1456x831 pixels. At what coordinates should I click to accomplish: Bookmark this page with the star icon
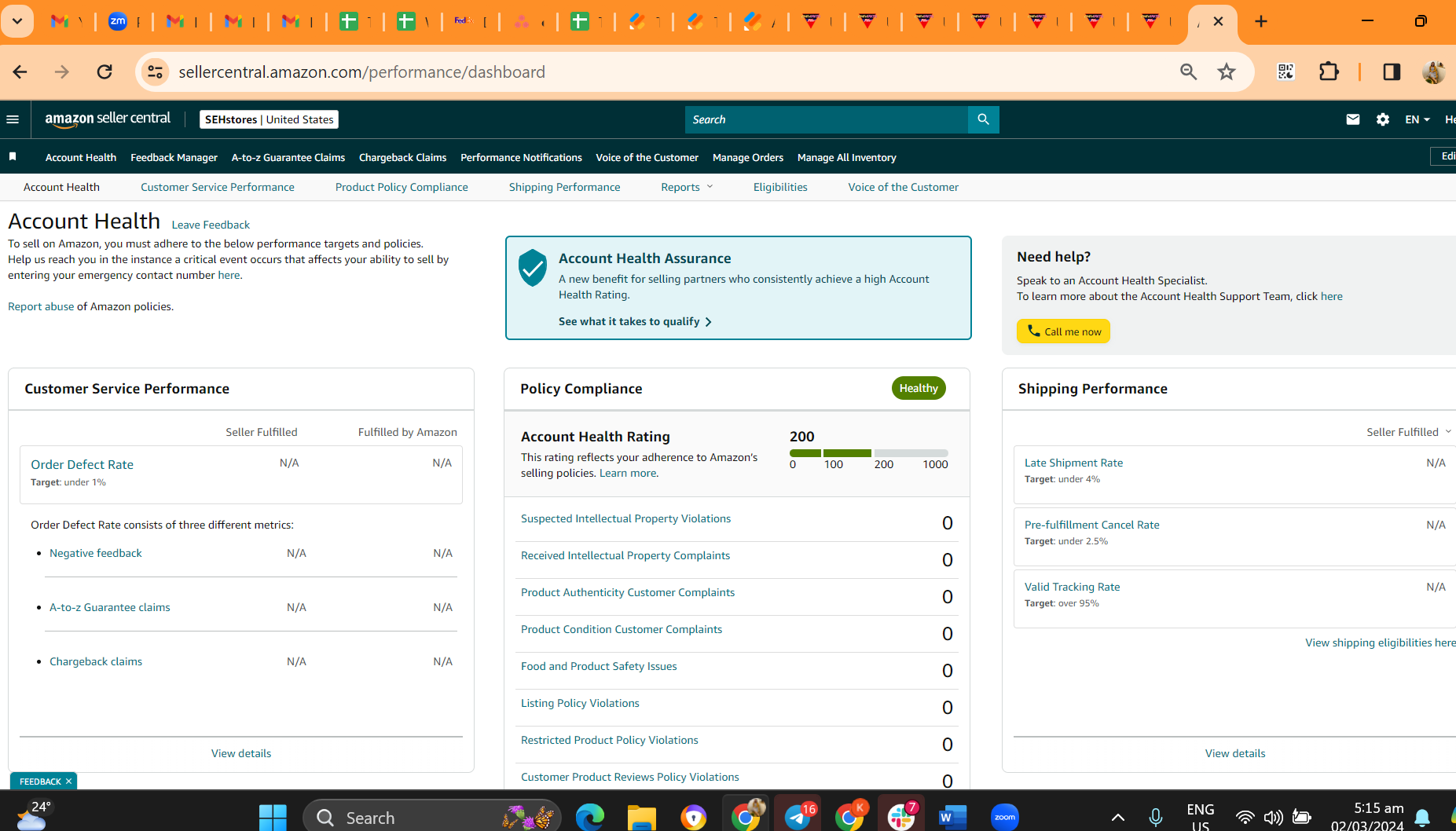click(x=1227, y=72)
